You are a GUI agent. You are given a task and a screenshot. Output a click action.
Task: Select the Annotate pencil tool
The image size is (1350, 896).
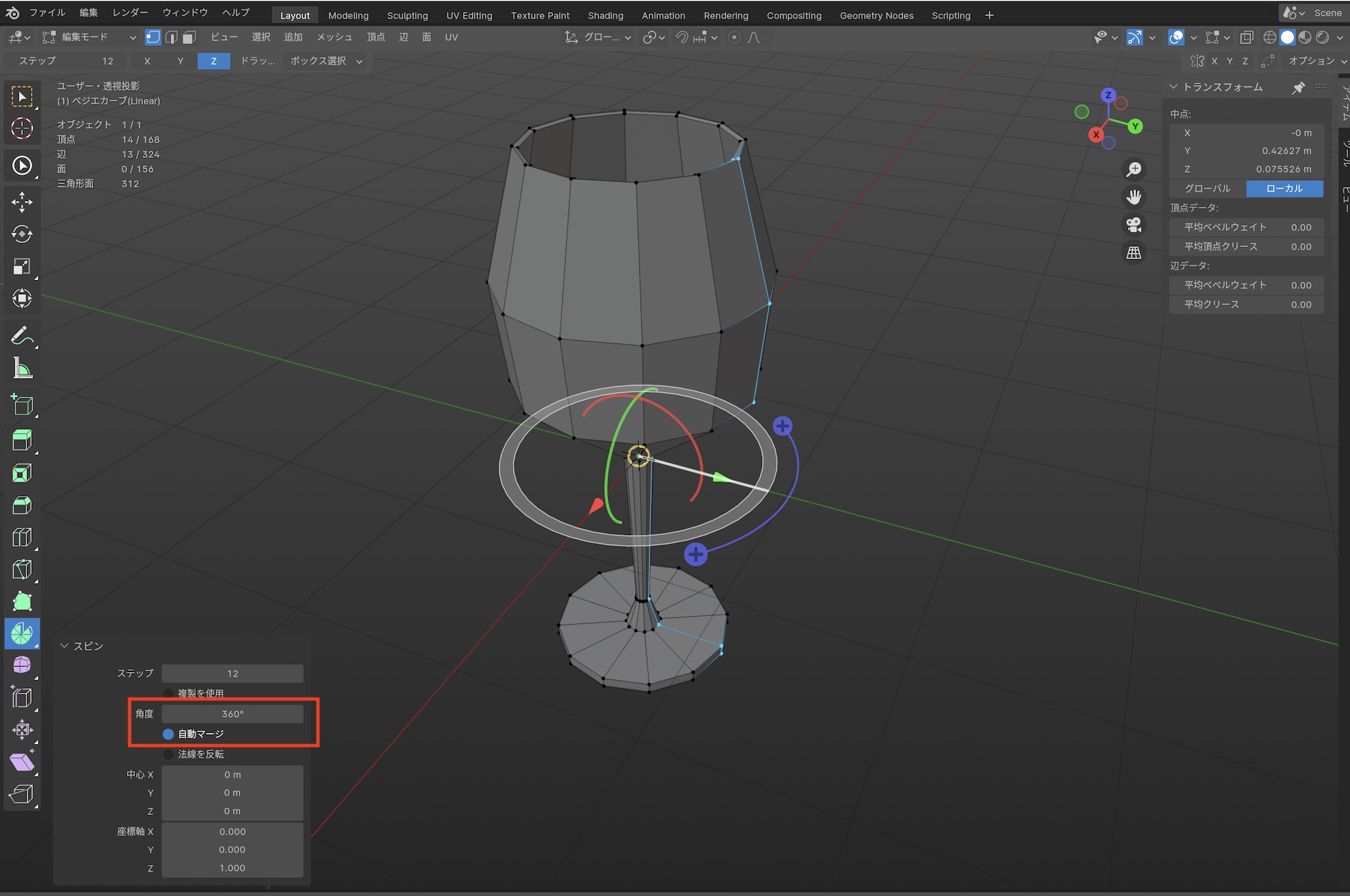[22, 336]
